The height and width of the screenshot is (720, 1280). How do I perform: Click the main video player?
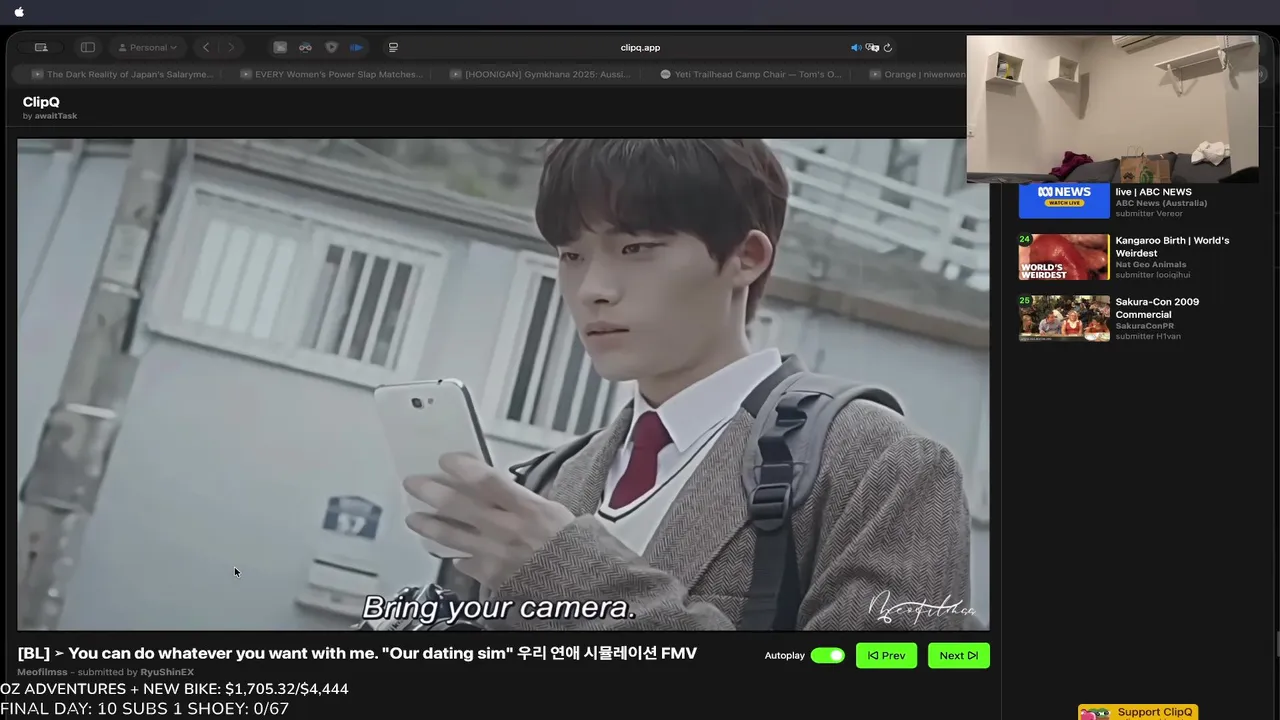tap(503, 384)
